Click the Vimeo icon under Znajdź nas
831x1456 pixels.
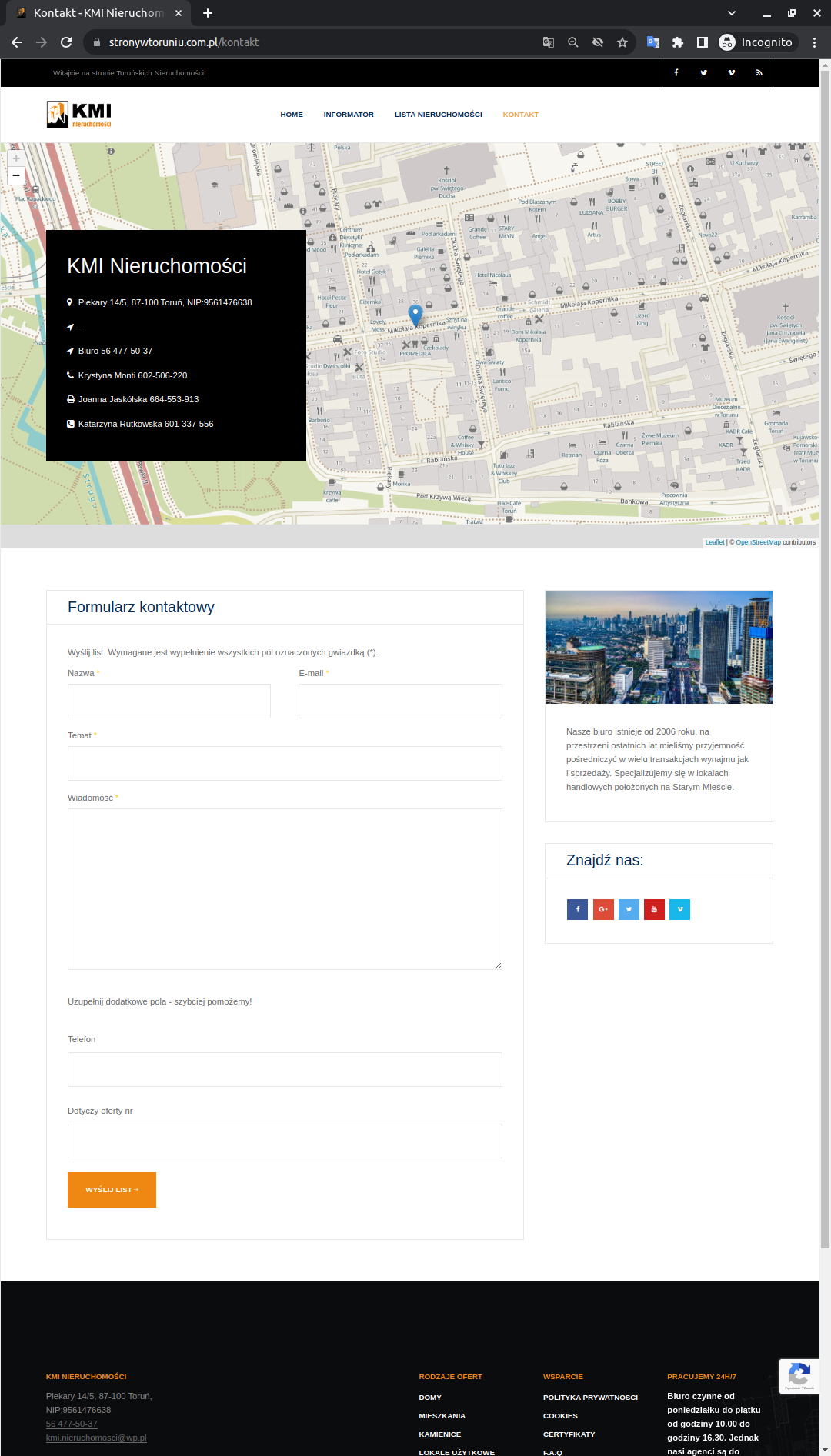click(679, 909)
